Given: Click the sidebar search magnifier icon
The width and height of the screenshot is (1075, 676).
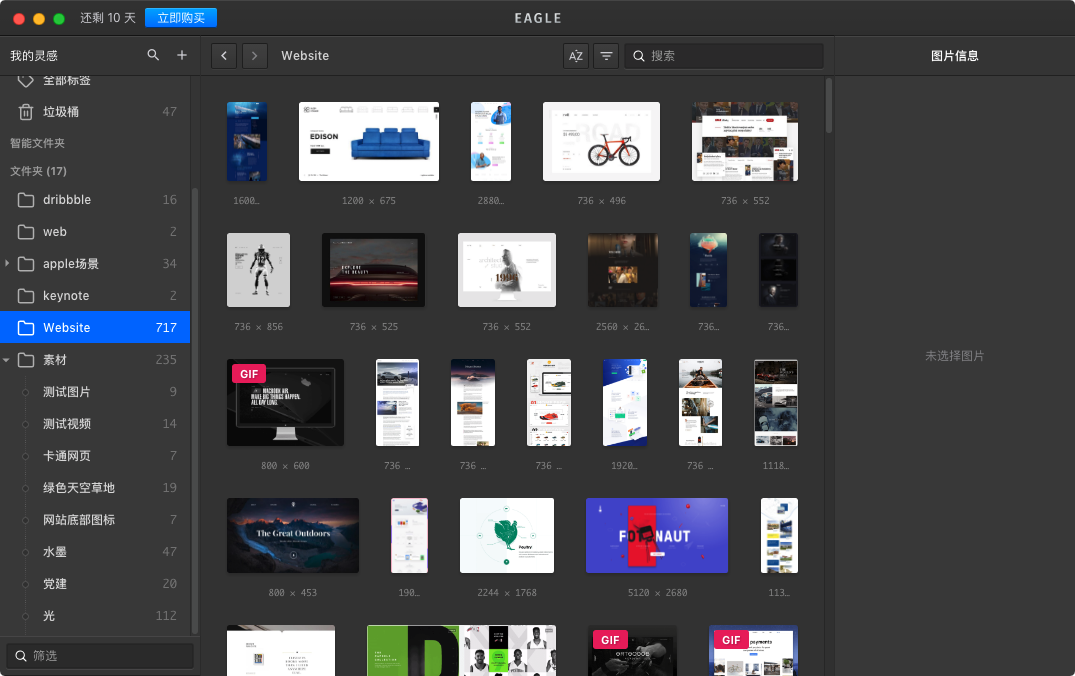Looking at the screenshot, I should click(153, 55).
